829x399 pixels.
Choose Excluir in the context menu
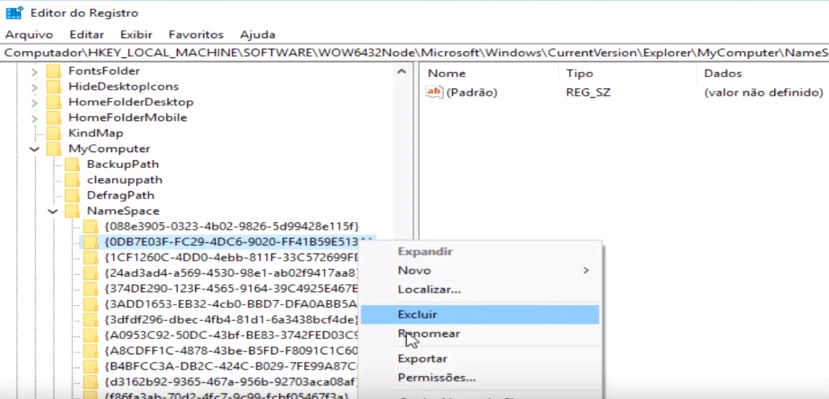point(480,314)
